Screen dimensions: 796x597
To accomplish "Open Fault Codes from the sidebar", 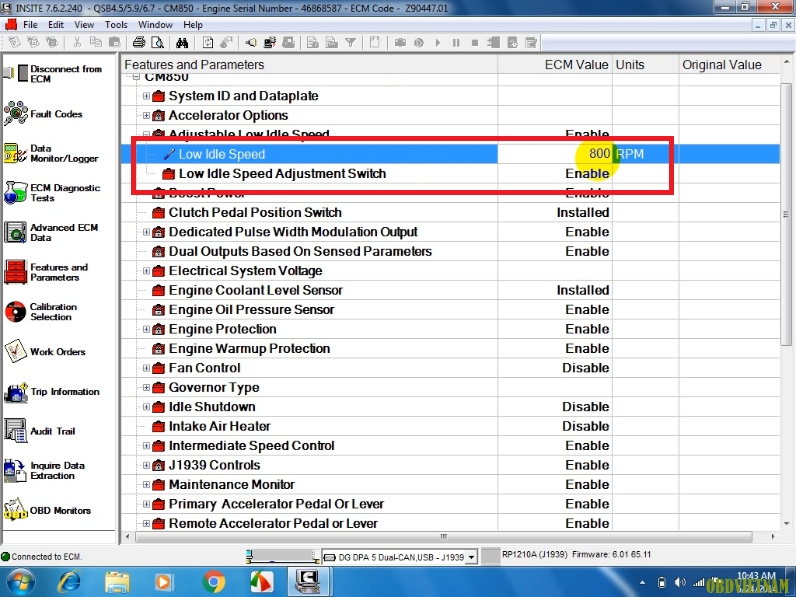I will [x=43, y=114].
